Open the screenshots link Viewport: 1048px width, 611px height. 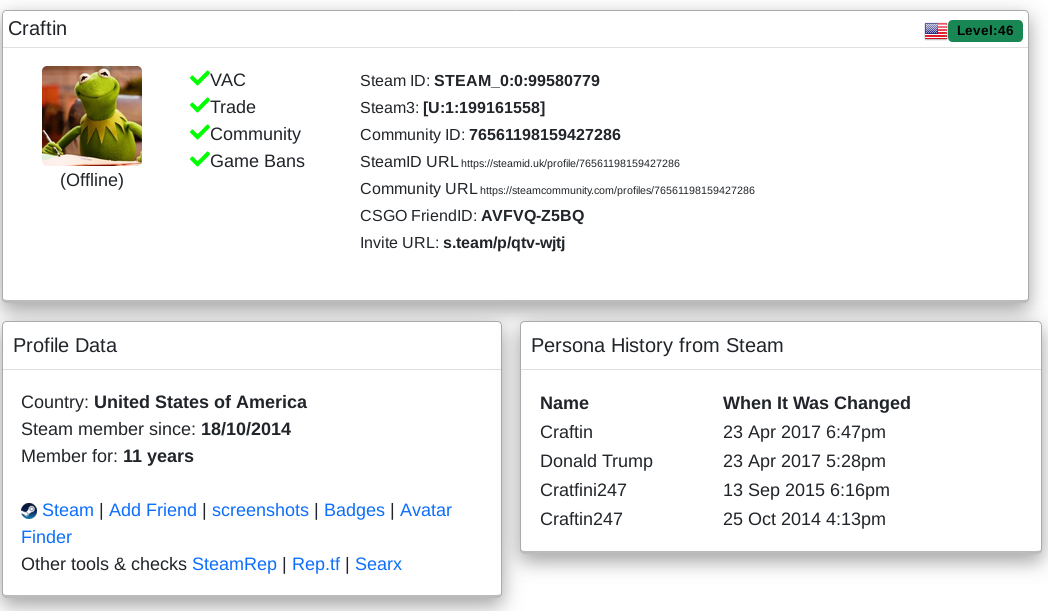click(x=260, y=510)
